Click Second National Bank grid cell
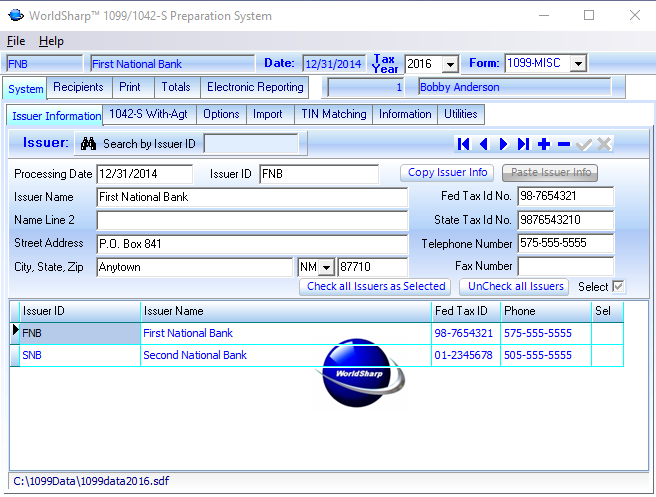Screen dimensions: 656x497 pyautogui.click(x=286, y=356)
